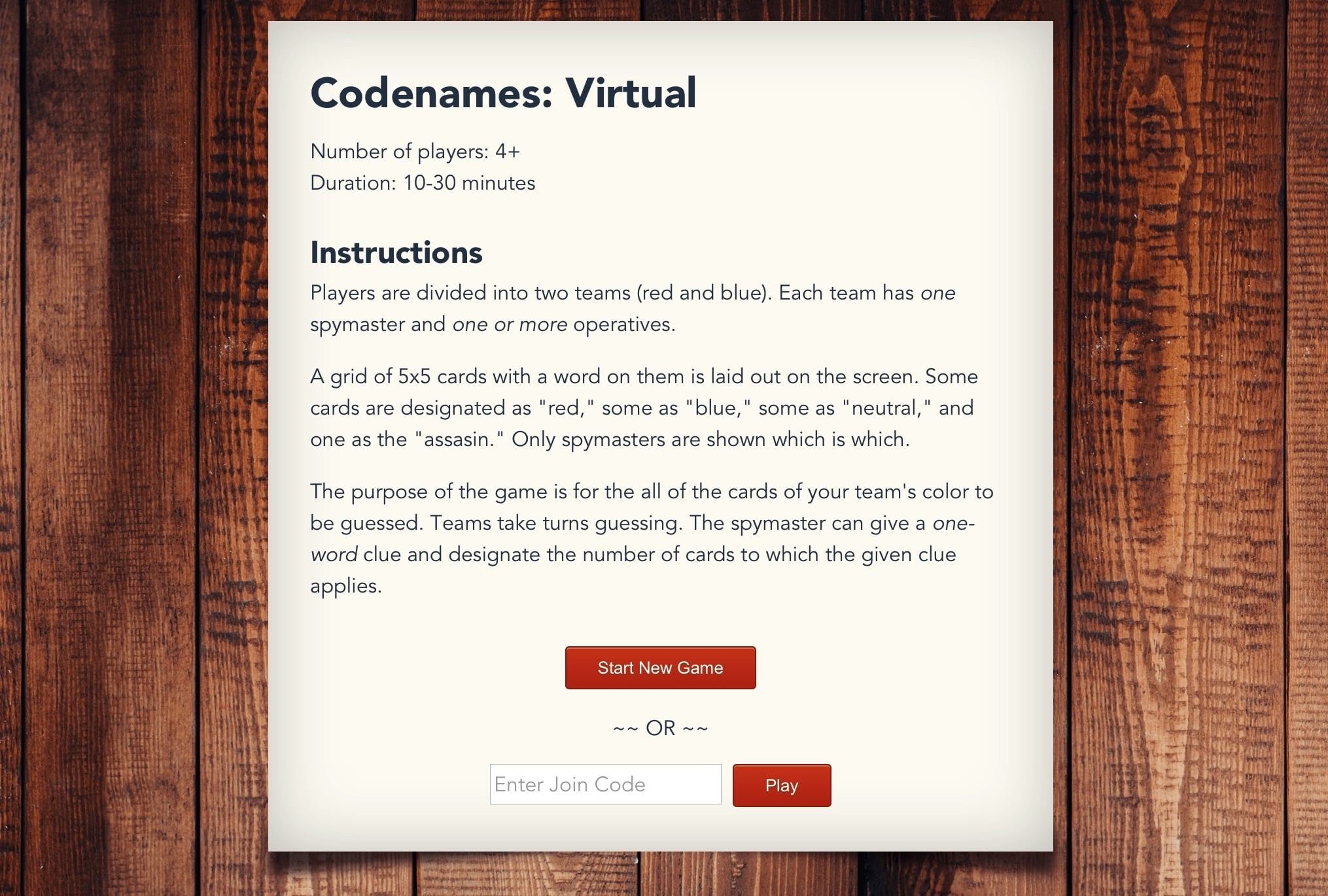
Task: Click the '5x5' grid text
Action: (414, 377)
